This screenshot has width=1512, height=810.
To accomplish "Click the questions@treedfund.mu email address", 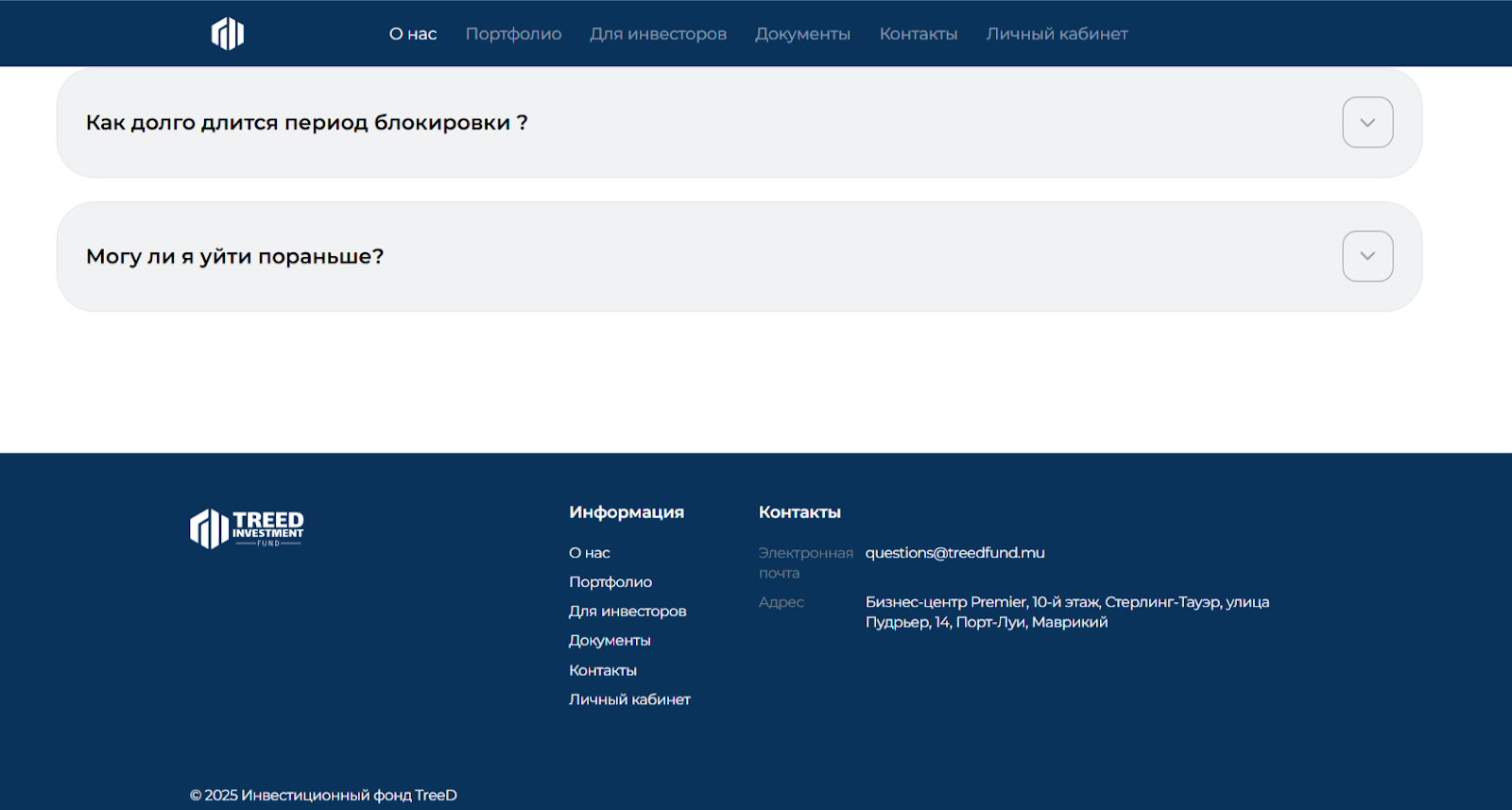I will pyautogui.click(x=954, y=553).
